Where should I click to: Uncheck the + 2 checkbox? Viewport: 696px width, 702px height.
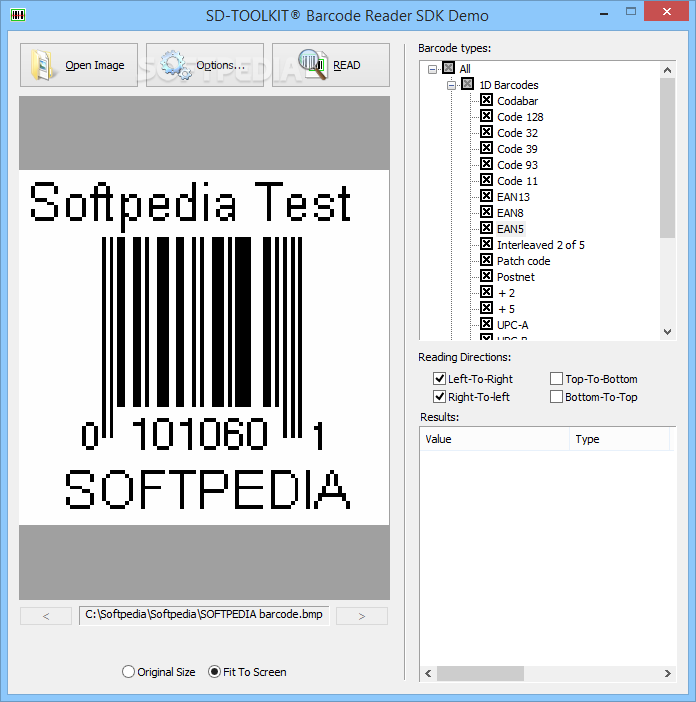pos(487,292)
